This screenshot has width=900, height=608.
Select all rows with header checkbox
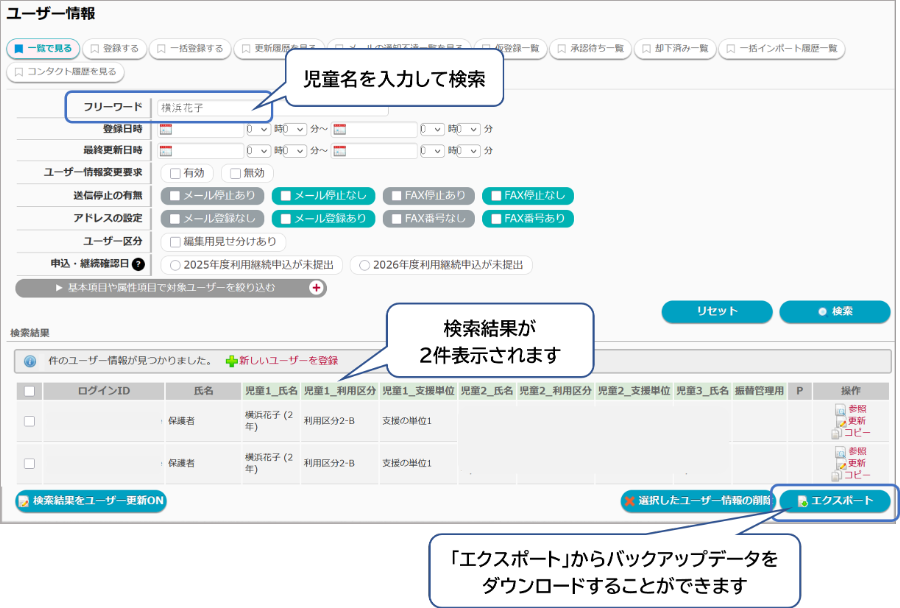(x=29, y=391)
